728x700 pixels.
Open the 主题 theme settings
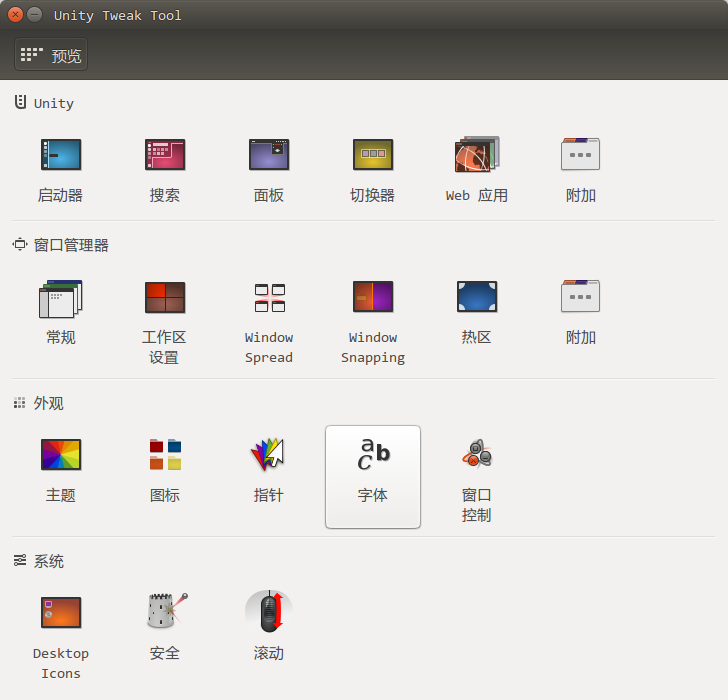[x=61, y=470]
